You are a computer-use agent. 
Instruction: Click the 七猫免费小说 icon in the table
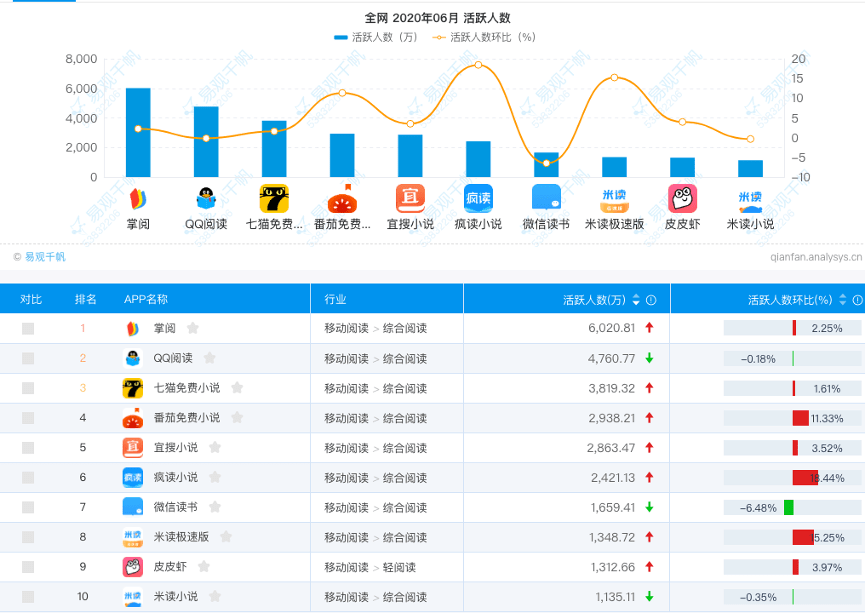[133, 388]
